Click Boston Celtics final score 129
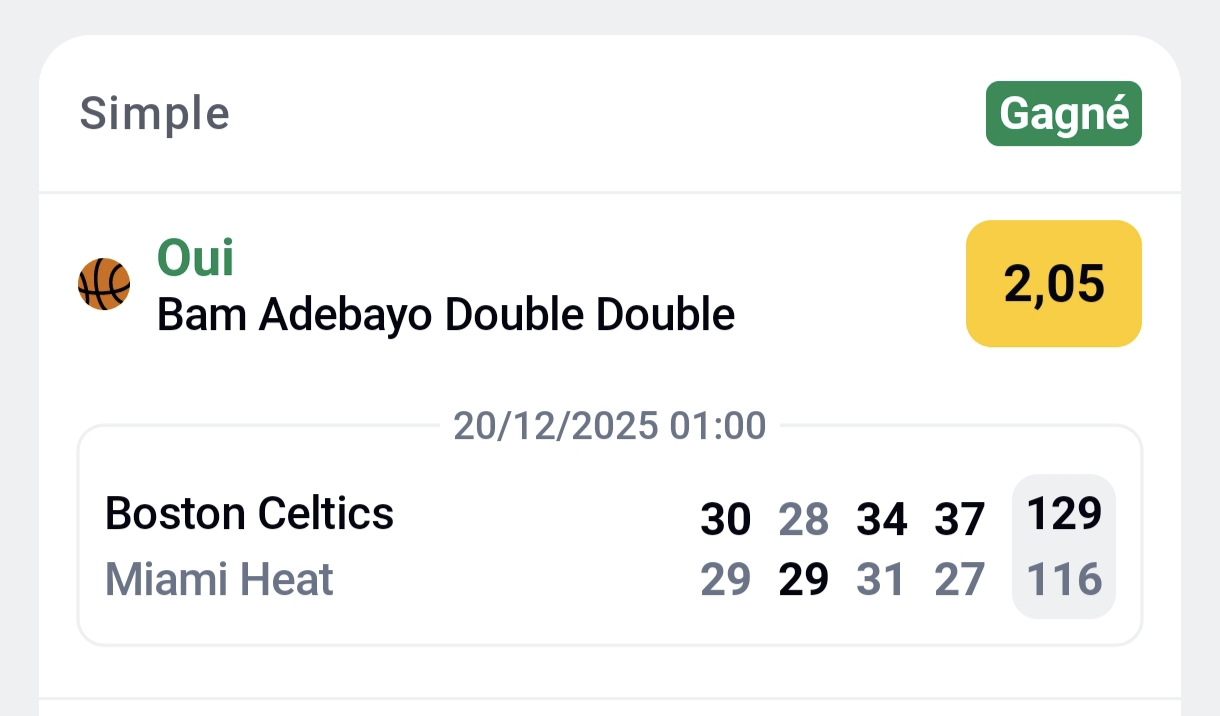1220x716 pixels. (x=1063, y=514)
